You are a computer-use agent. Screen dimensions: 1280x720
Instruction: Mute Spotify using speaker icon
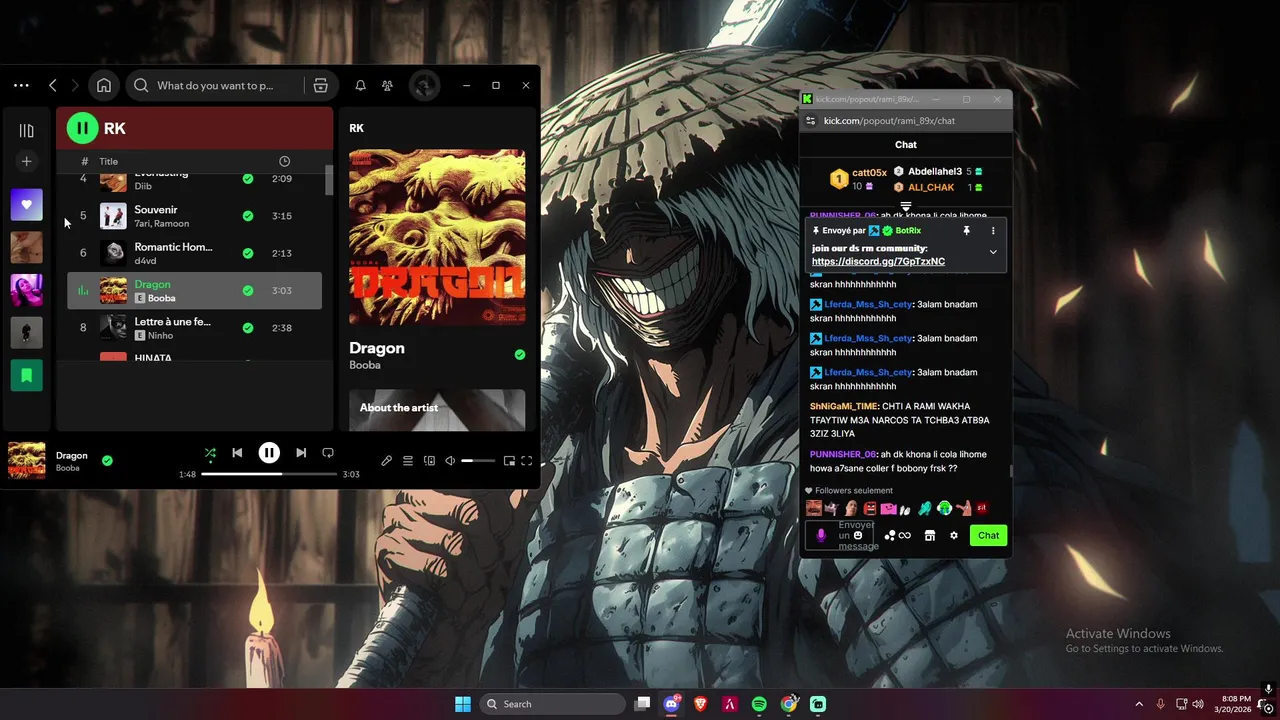[450, 461]
